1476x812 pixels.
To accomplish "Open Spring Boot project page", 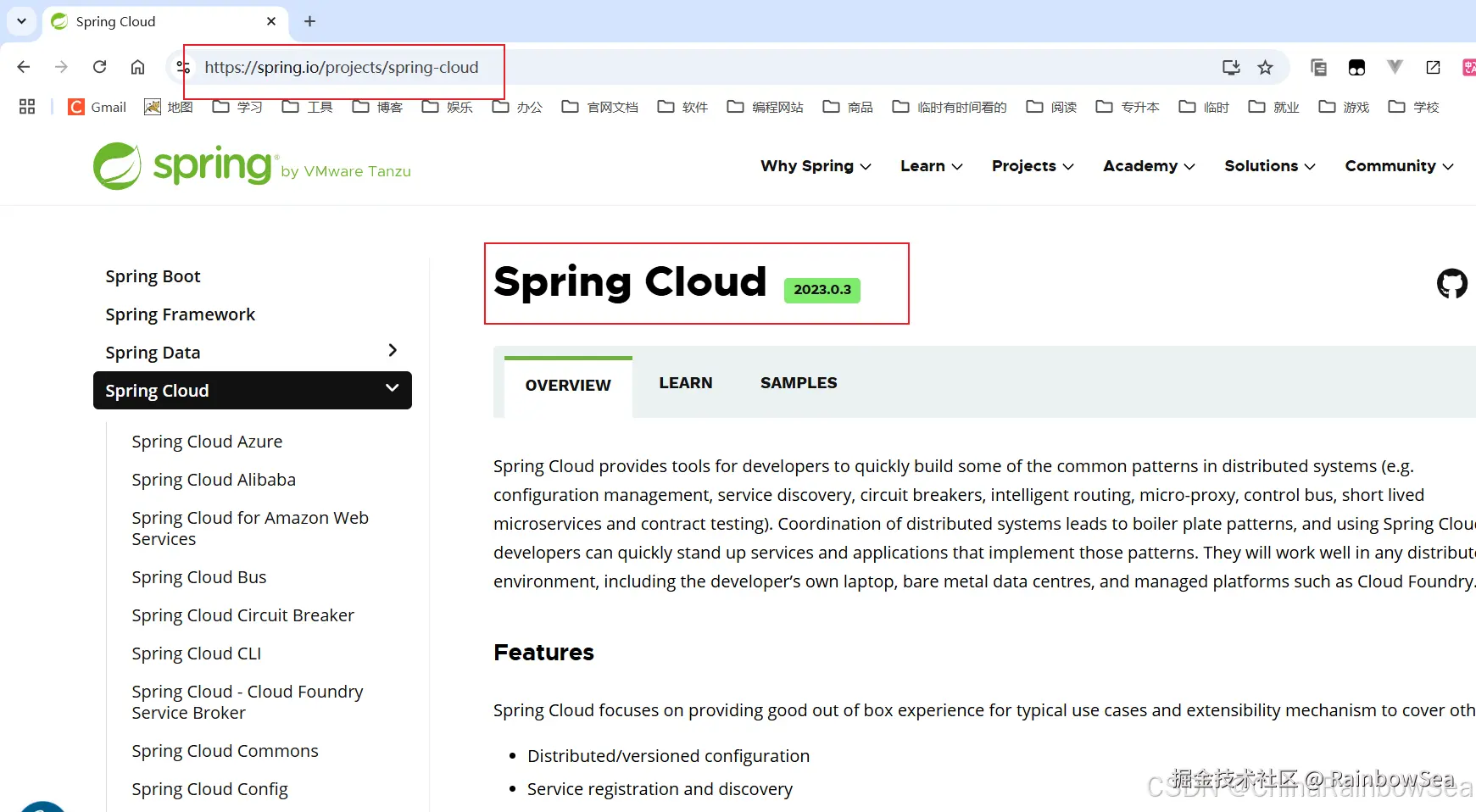I will [153, 276].
